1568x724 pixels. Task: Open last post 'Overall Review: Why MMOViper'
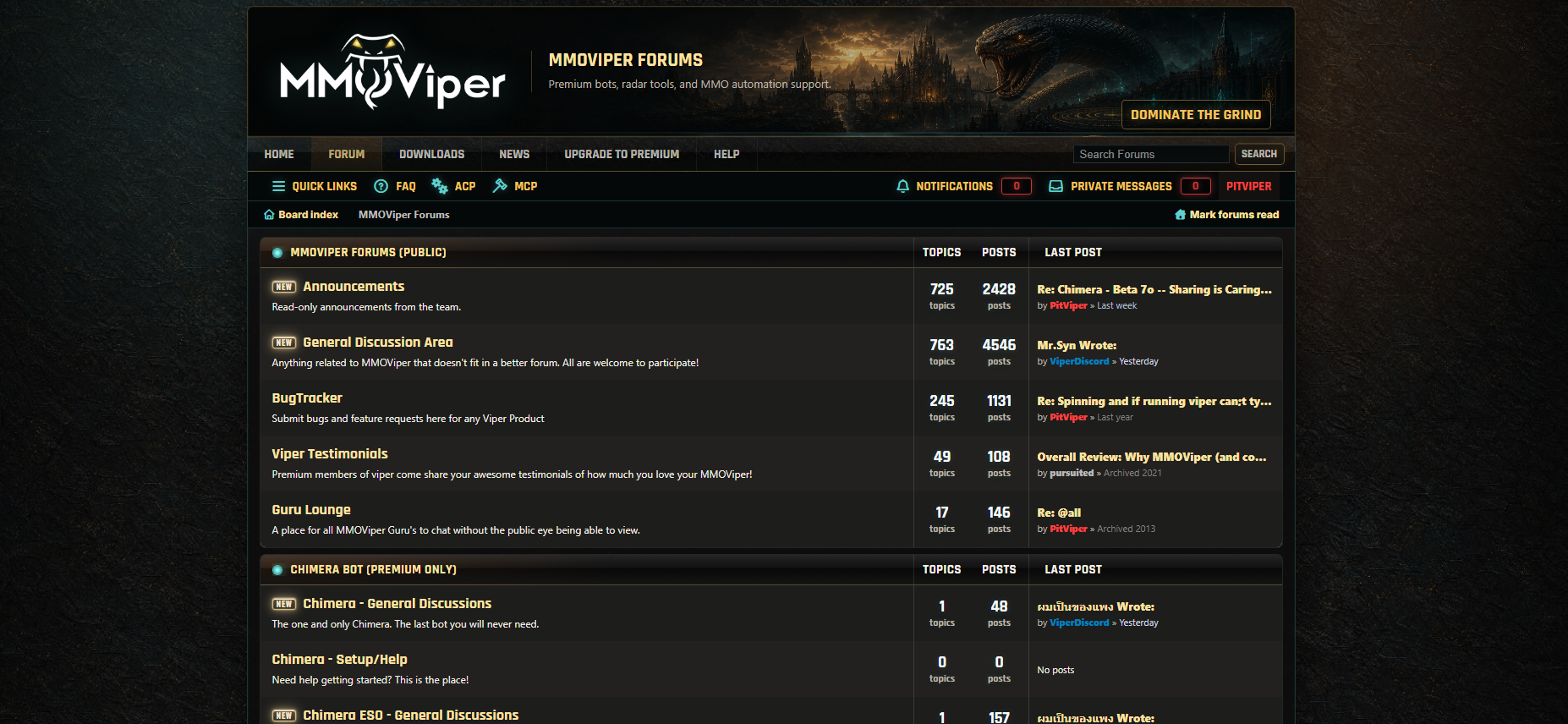(1152, 457)
